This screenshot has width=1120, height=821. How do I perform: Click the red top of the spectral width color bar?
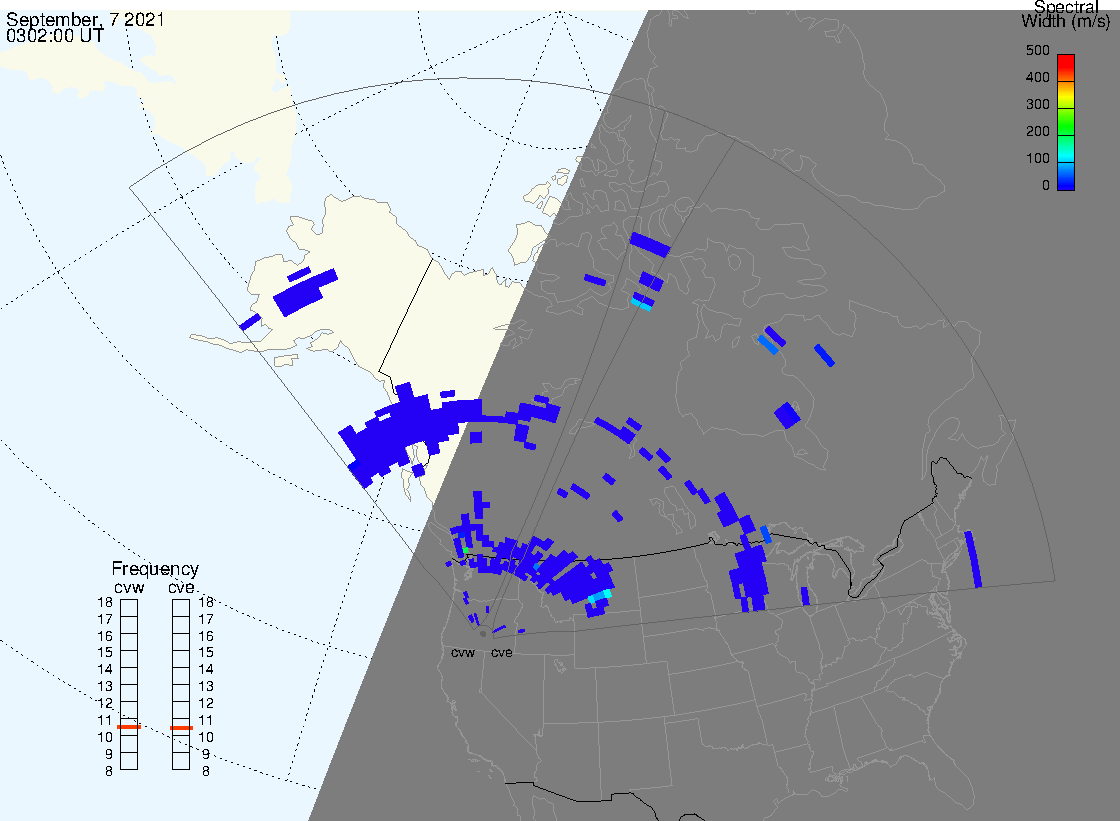1066,62
